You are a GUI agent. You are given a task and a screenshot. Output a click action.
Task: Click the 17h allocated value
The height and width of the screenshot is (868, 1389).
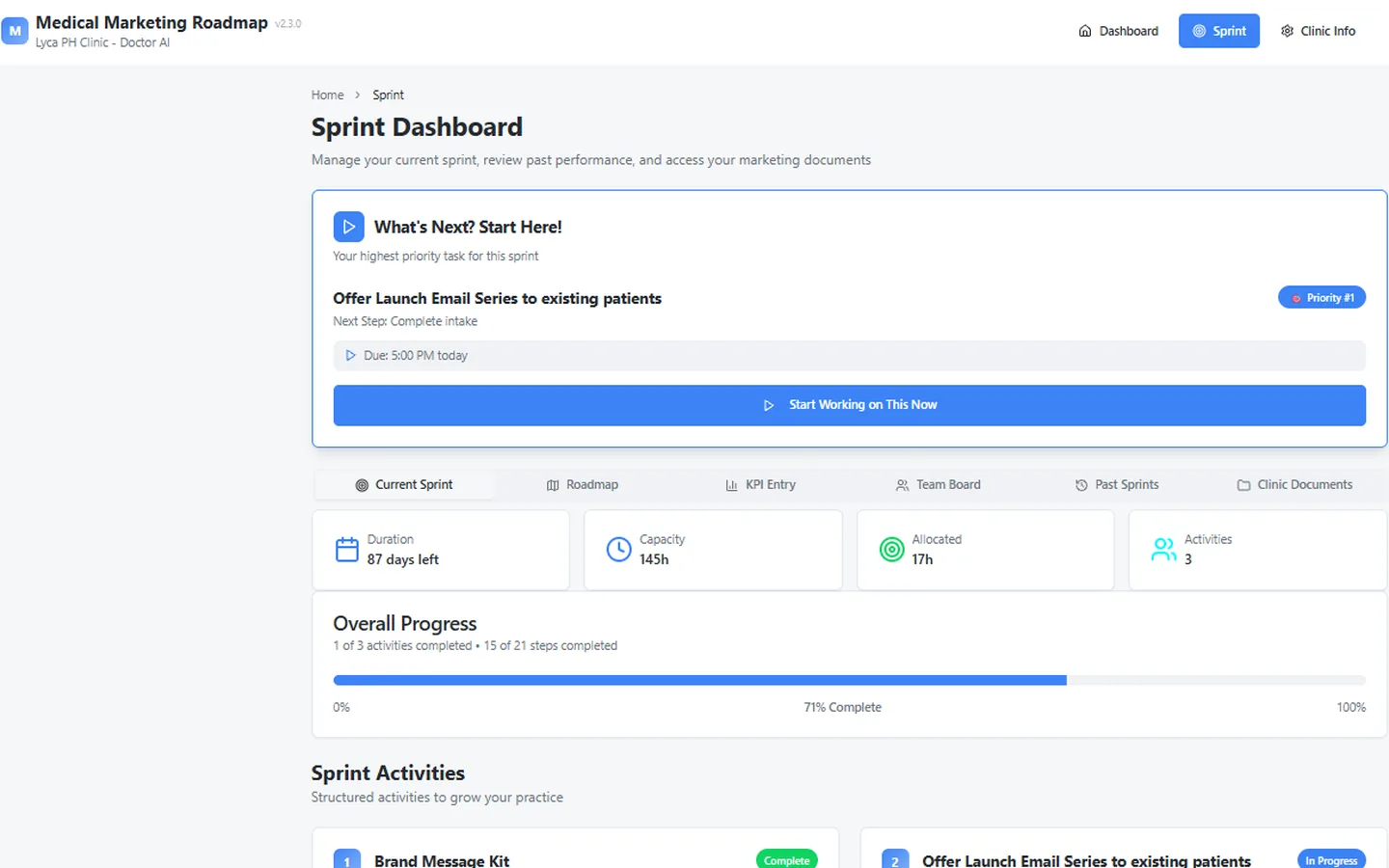[x=922, y=559]
